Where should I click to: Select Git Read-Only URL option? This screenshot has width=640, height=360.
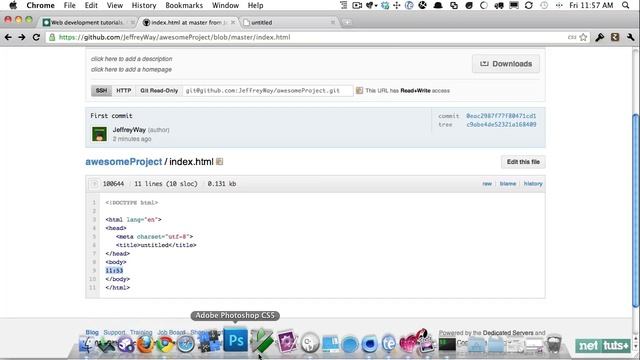159,91
